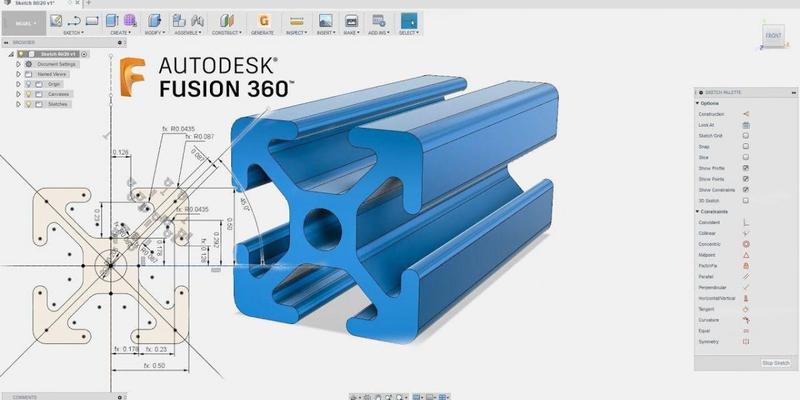Click the New Component icon in Assemble

[179, 21]
